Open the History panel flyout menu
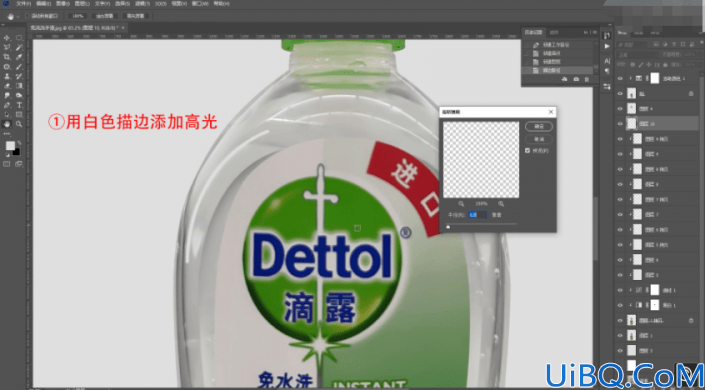The height and width of the screenshot is (390, 705). (595, 32)
